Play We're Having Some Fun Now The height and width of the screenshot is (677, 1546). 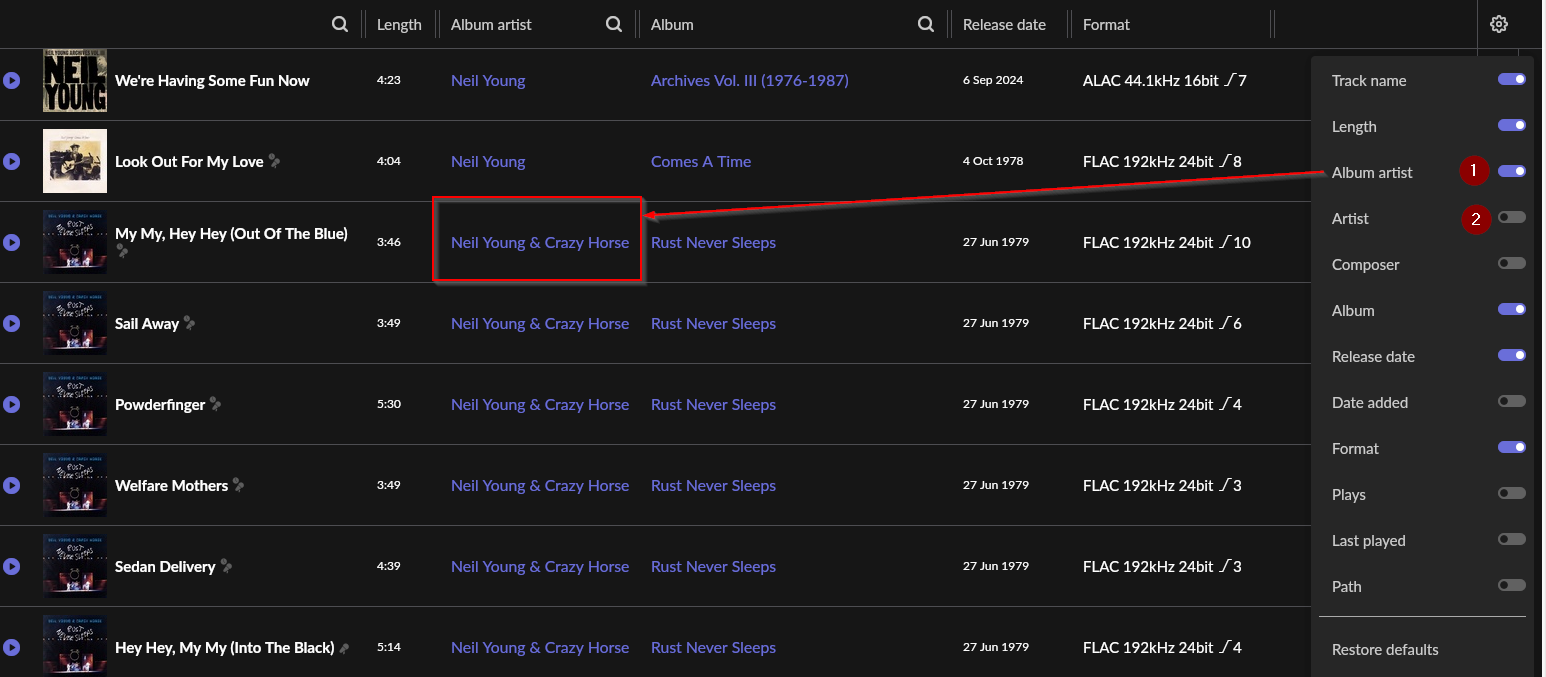pos(12,81)
